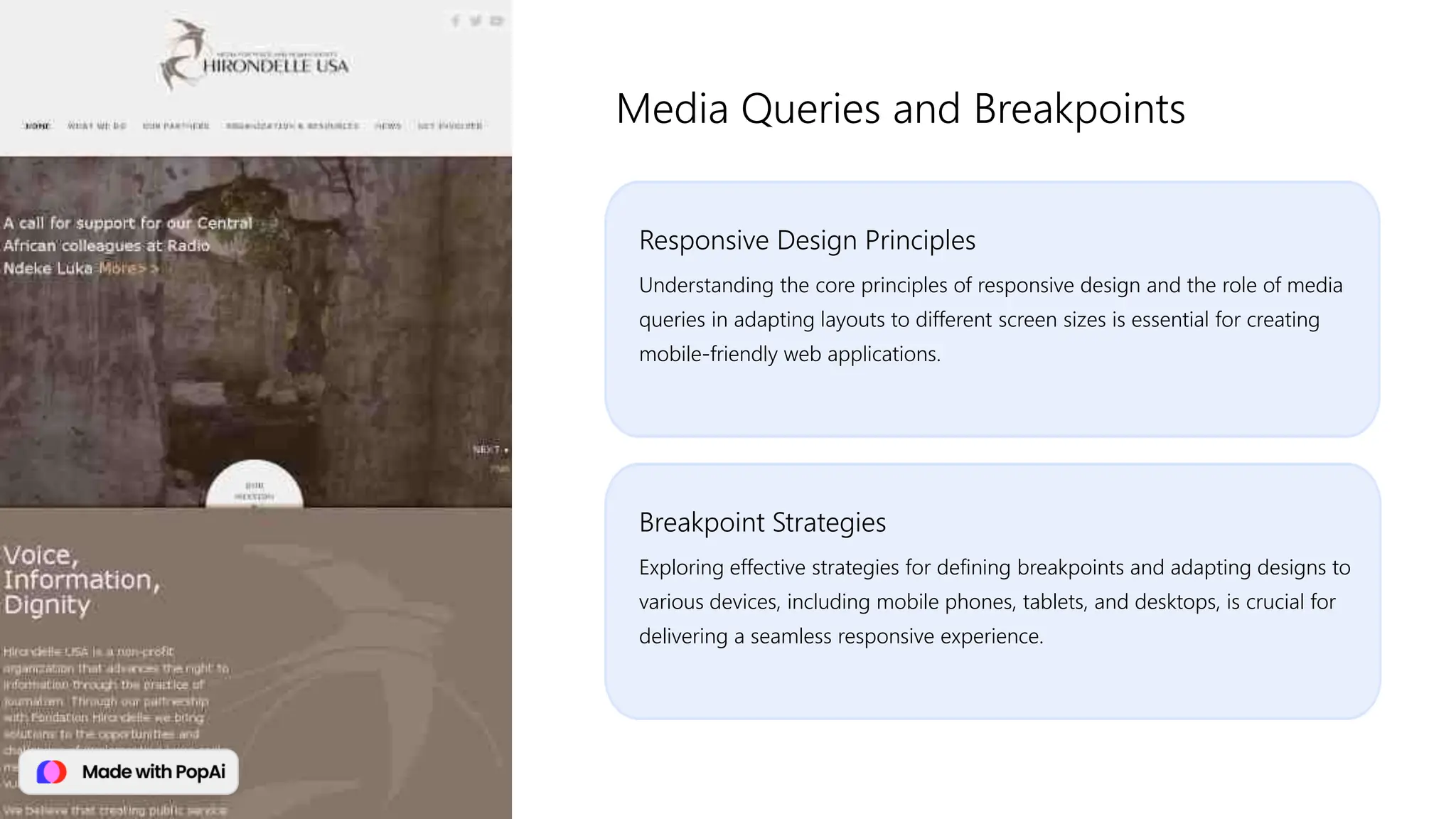Open the Home menu item
1456x819 pixels.
pyautogui.click(x=38, y=126)
